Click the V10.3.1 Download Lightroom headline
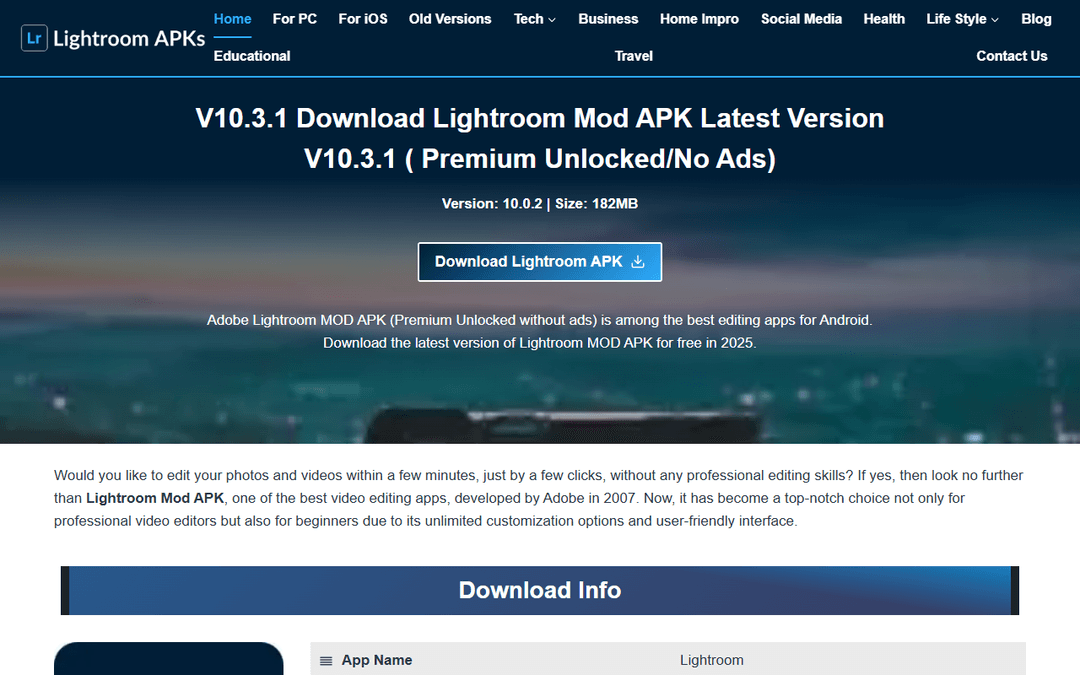The width and height of the screenshot is (1080, 675). [x=539, y=138]
